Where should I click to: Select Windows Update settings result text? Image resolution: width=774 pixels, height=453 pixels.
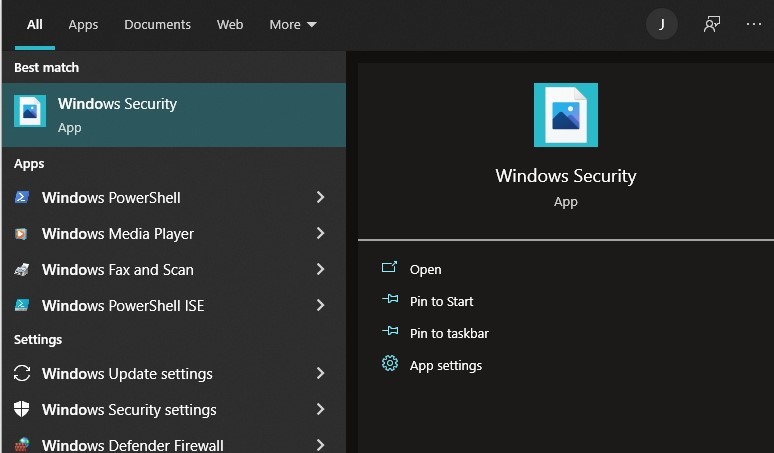[127, 374]
